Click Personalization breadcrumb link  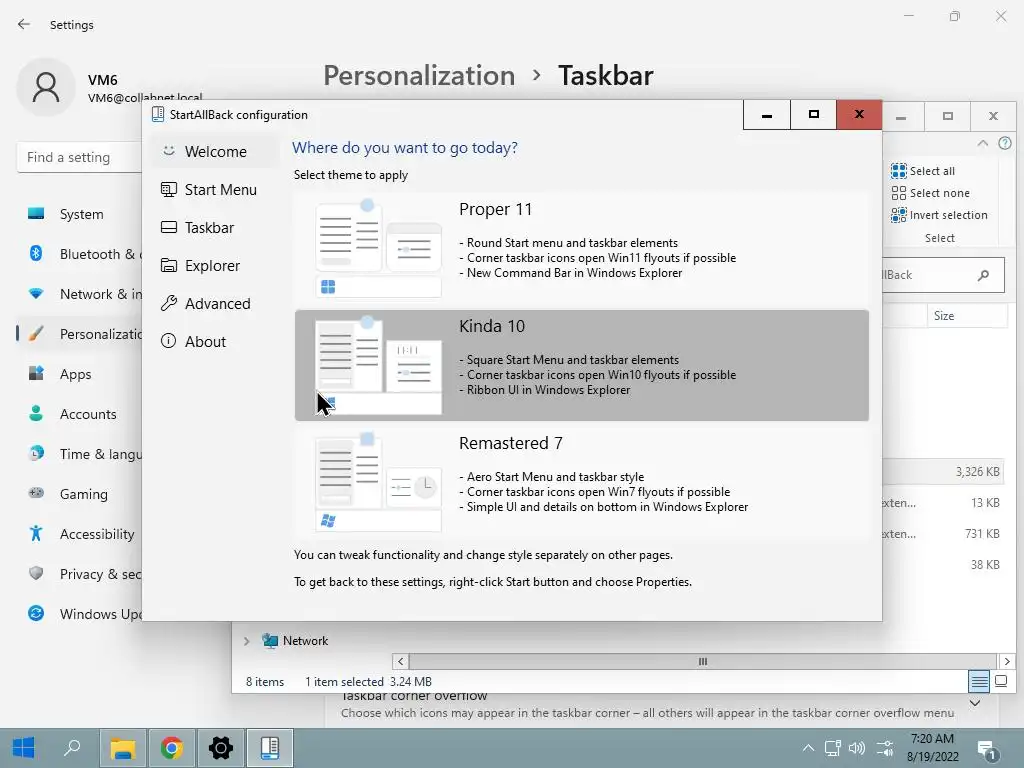419,76
